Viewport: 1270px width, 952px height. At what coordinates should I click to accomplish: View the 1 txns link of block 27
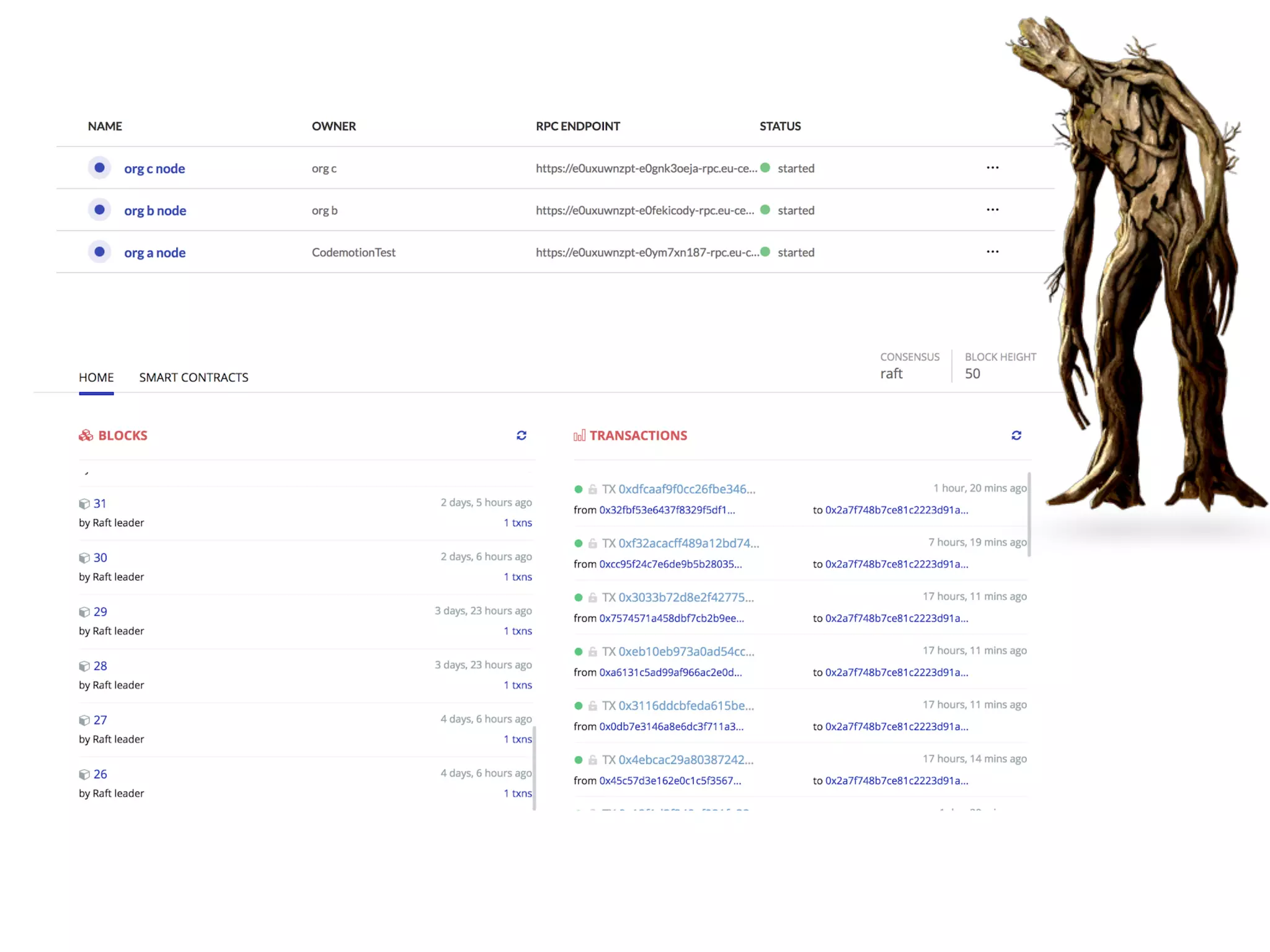(x=517, y=739)
